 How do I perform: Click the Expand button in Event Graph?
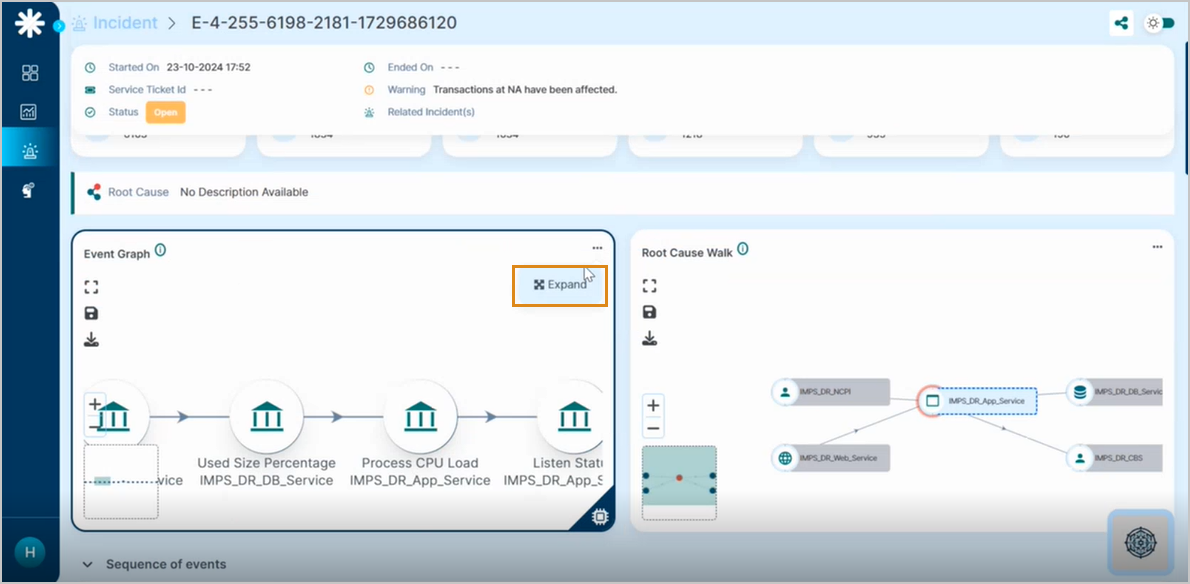tap(560, 284)
